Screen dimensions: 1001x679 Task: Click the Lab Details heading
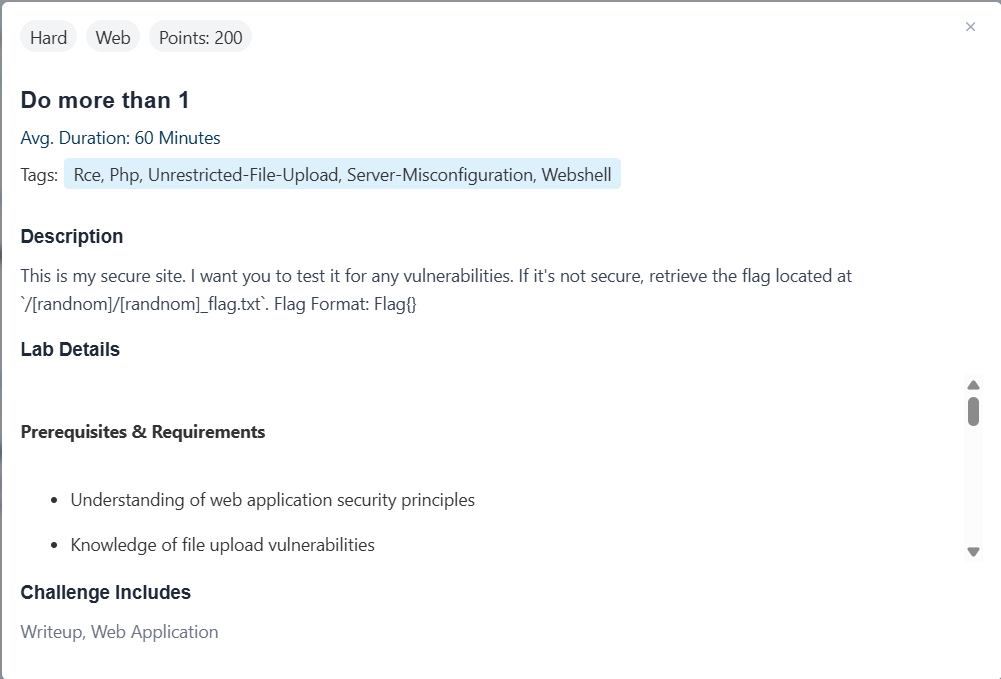tap(70, 350)
